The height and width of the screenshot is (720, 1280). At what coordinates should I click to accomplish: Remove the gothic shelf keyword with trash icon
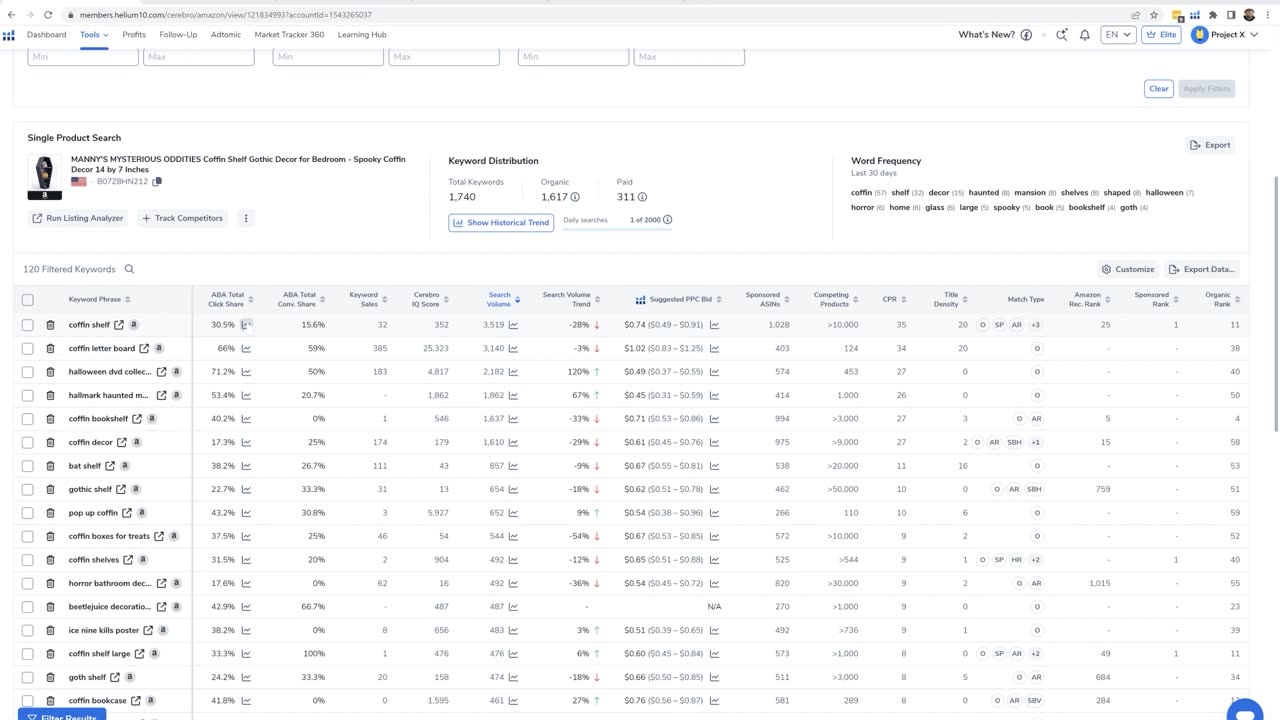pos(50,490)
